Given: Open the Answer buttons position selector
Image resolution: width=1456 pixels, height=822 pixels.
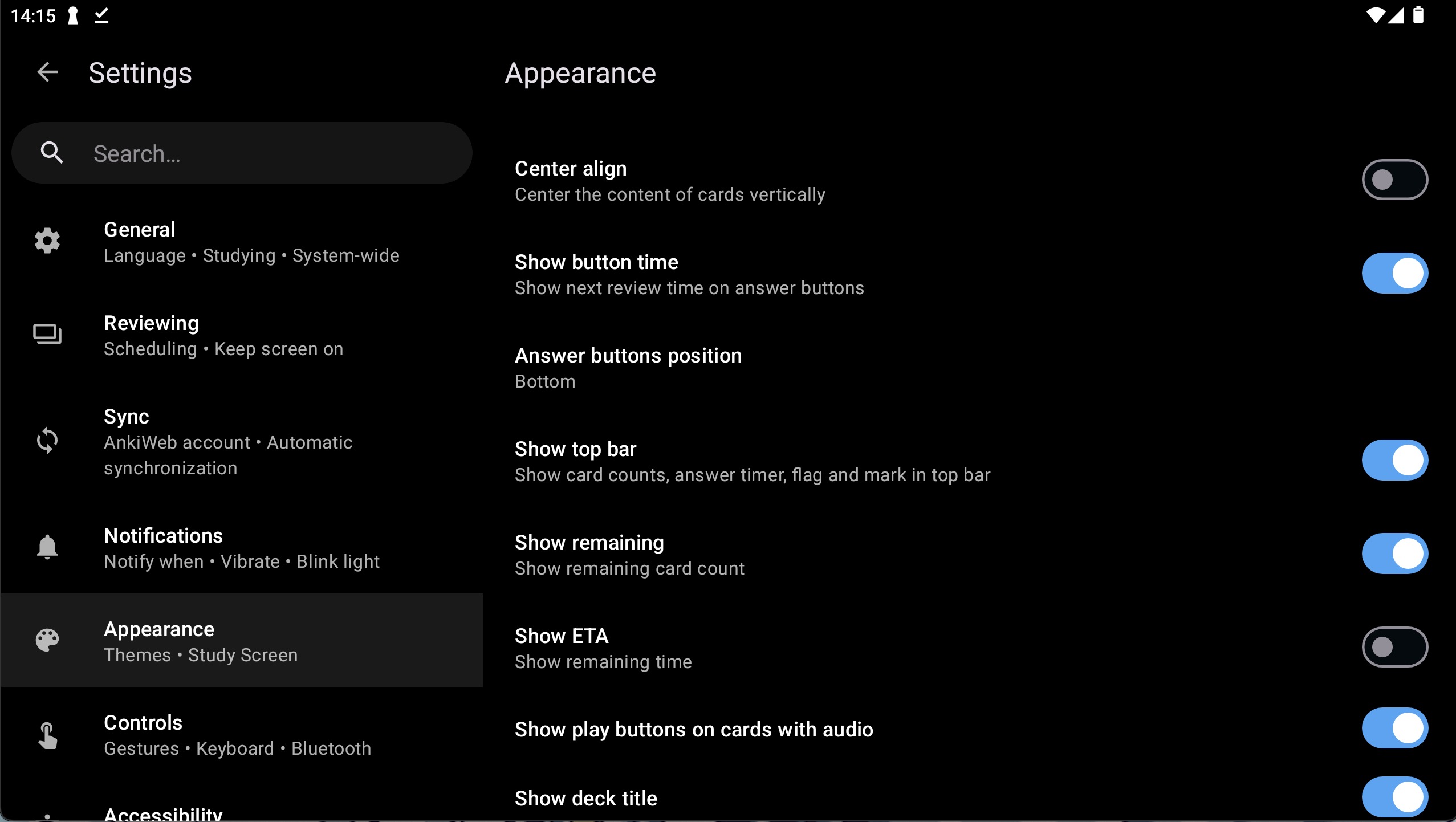Looking at the screenshot, I should (x=628, y=368).
